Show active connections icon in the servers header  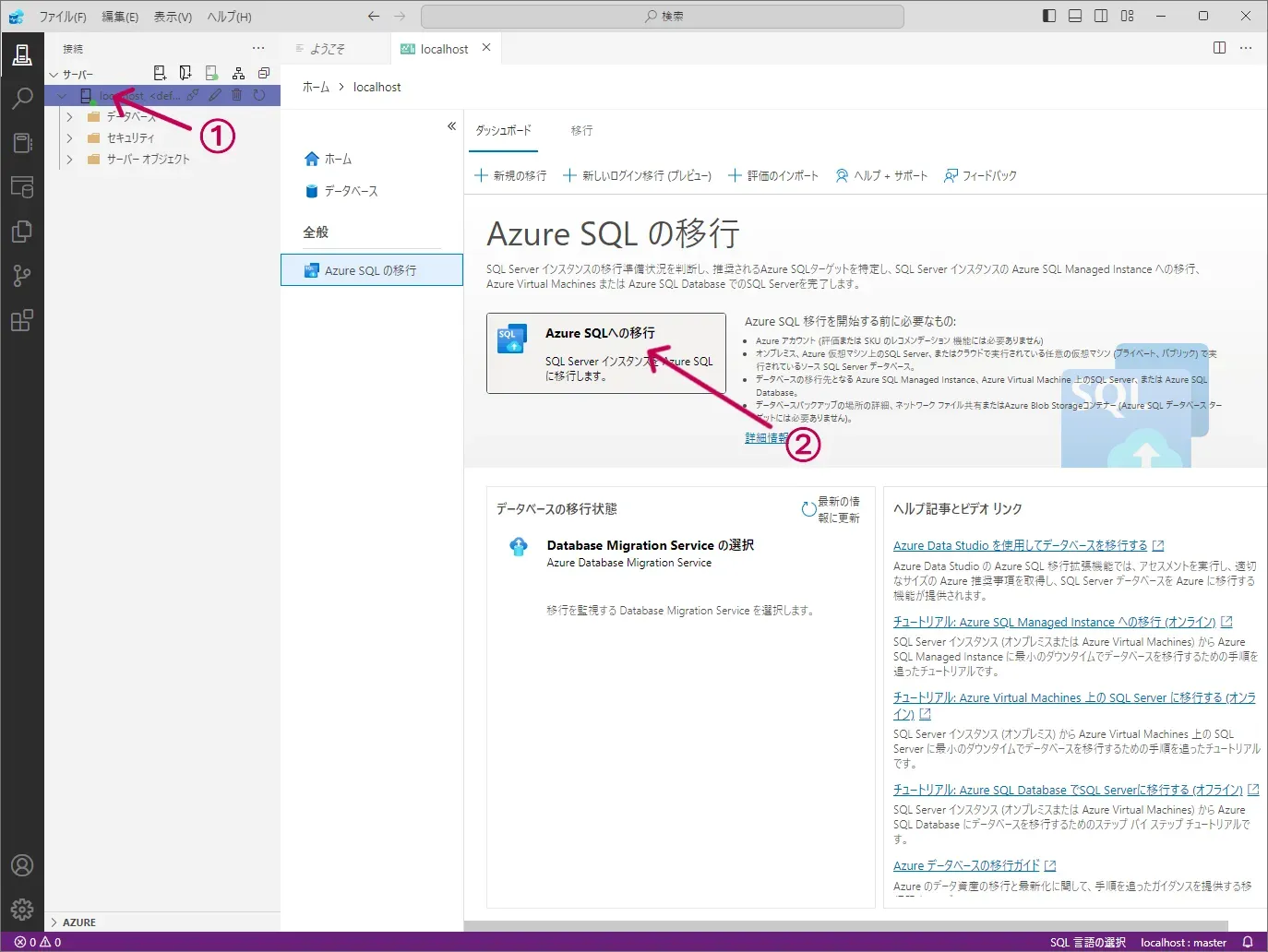pyautogui.click(x=211, y=73)
